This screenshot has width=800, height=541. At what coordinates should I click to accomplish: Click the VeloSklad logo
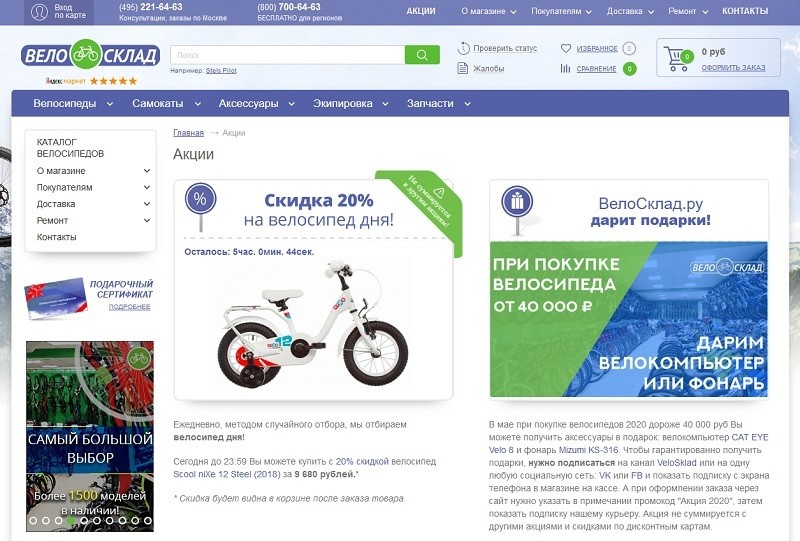90,54
